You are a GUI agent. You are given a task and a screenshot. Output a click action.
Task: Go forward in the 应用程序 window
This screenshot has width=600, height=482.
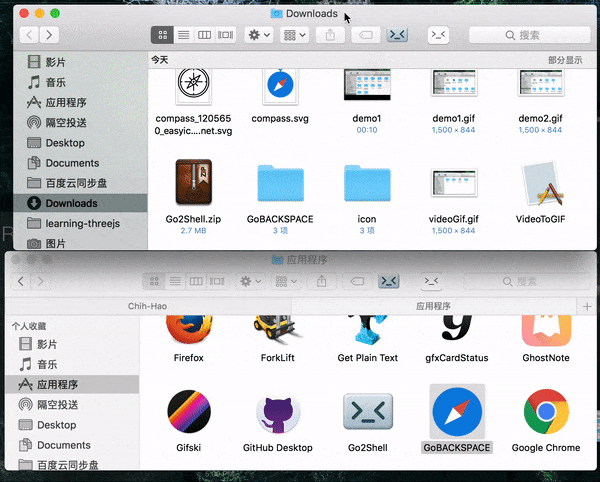[41, 282]
